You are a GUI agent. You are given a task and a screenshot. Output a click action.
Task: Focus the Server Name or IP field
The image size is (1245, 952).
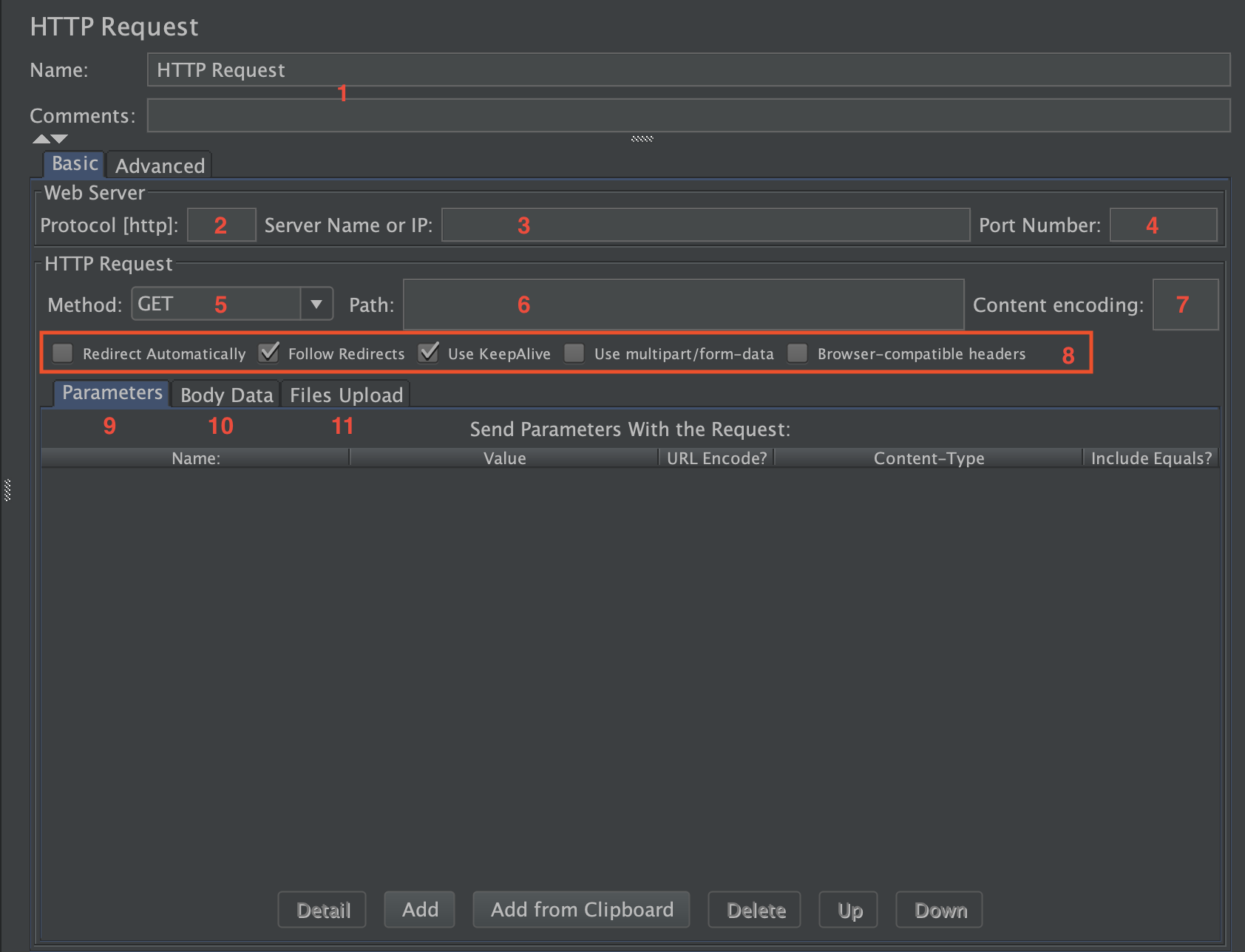click(x=705, y=225)
